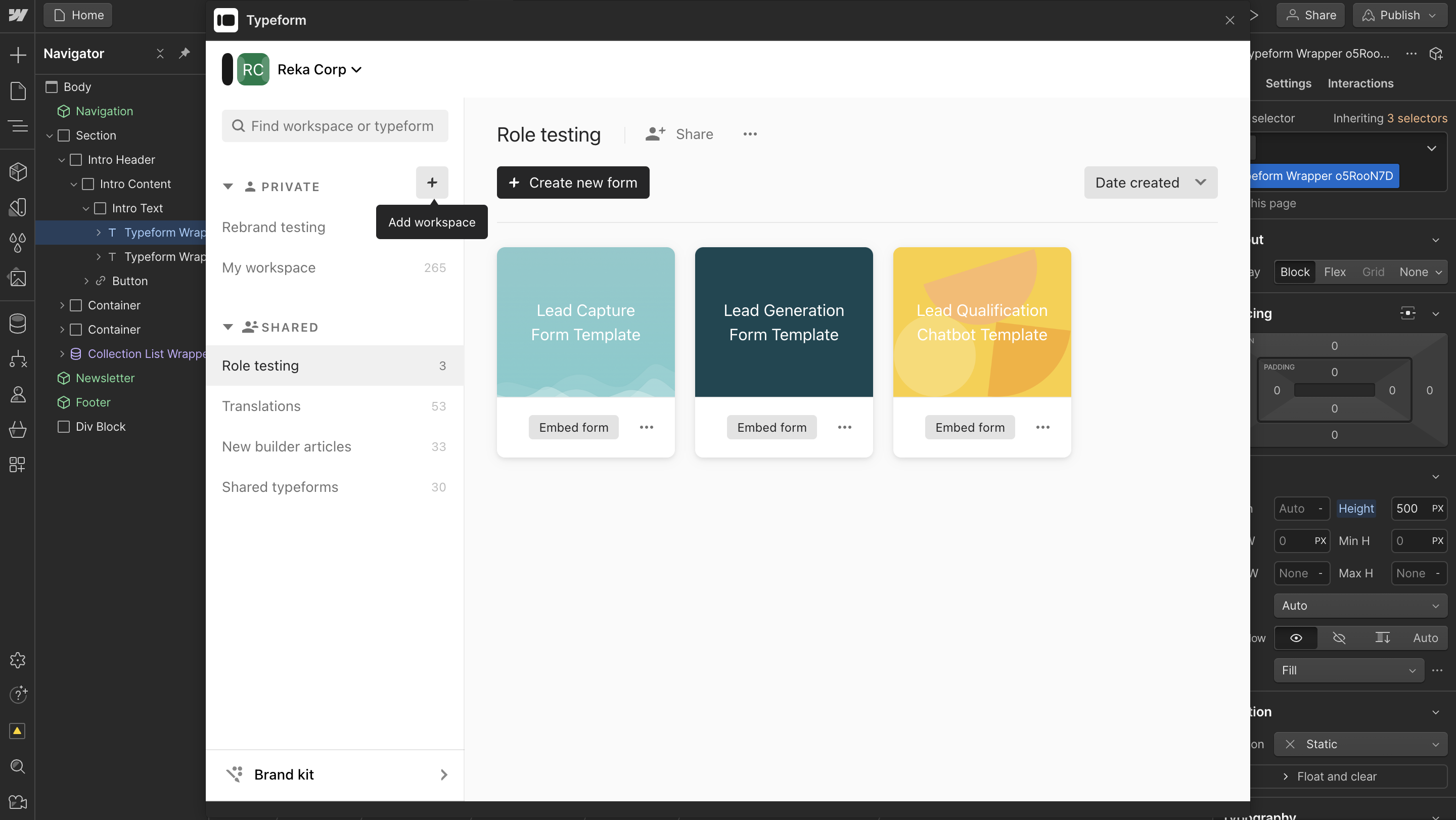Image resolution: width=1456 pixels, height=820 pixels.
Task: Open the Audit warning icon
Action: point(18,731)
